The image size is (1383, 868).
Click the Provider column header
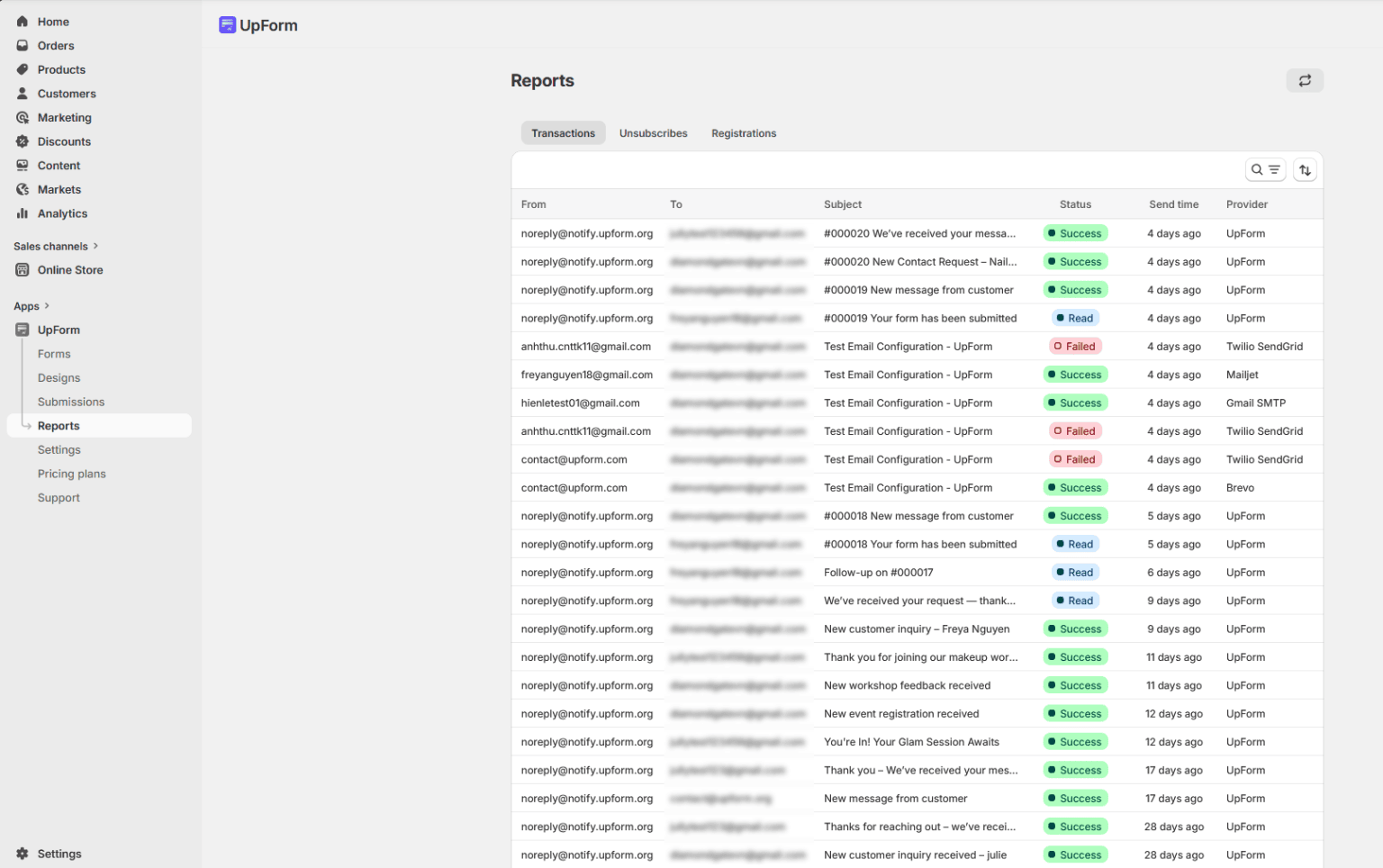(1246, 204)
